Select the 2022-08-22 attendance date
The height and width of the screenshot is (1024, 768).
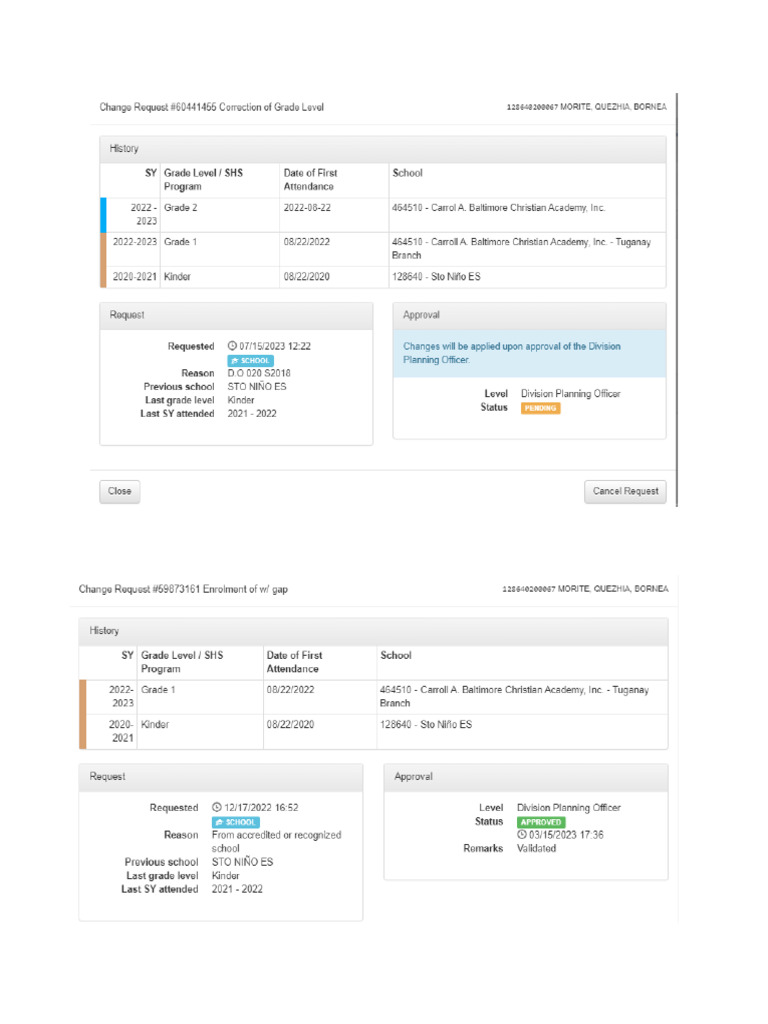point(307,208)
